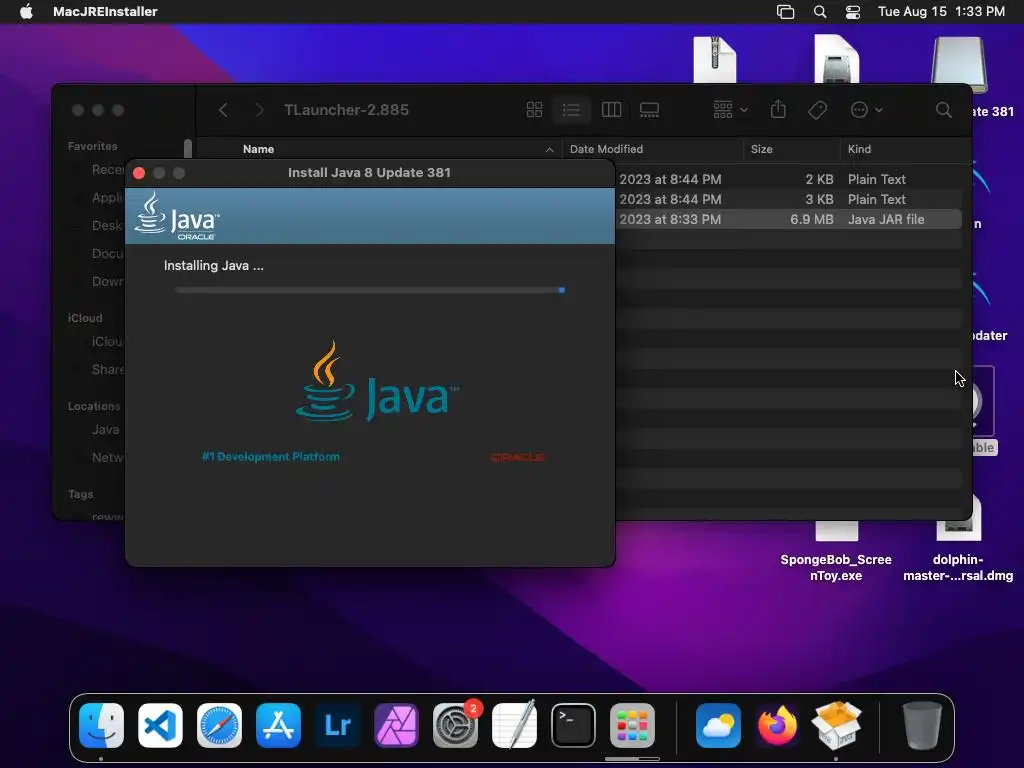Switch Finder to gallery view

[x=649, y=110]
